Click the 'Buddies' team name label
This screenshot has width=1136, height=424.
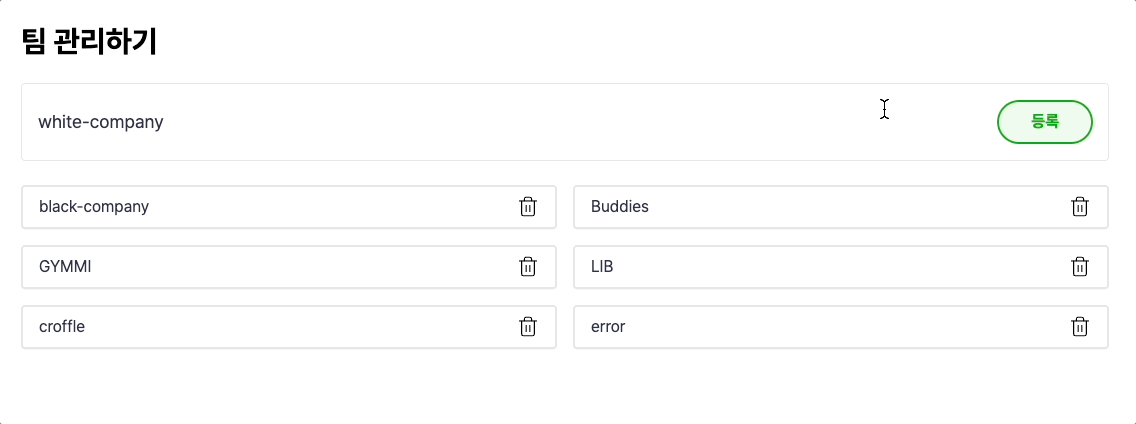pos(619,207)
